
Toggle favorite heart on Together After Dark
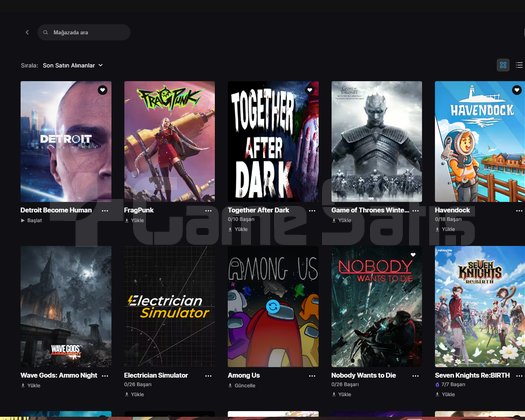tap(310, 90)
